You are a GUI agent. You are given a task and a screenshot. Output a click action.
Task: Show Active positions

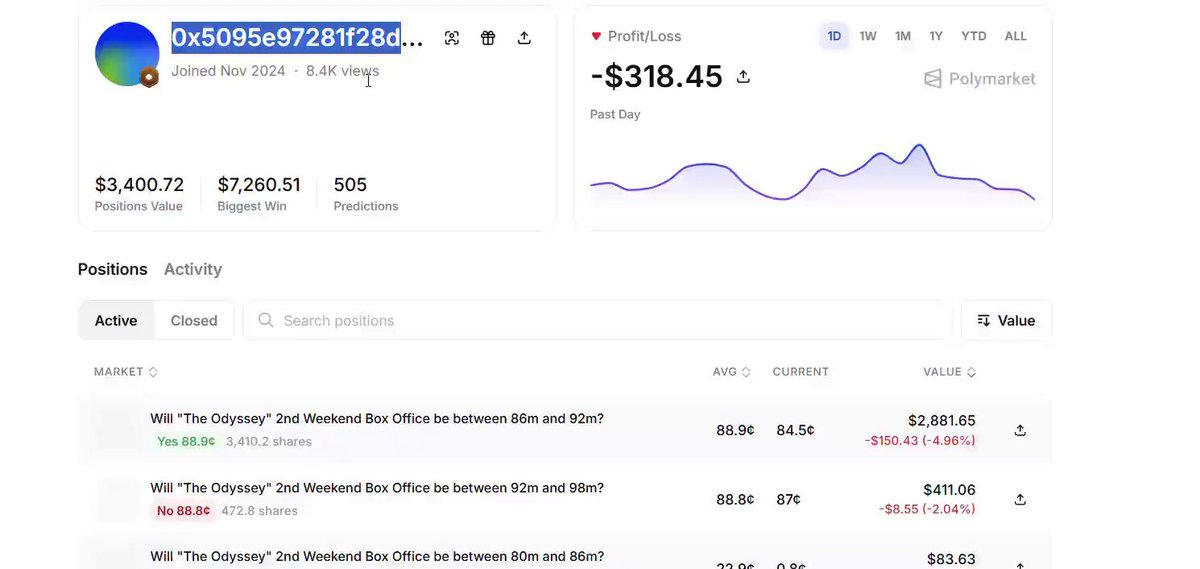[x=116, y=321]
